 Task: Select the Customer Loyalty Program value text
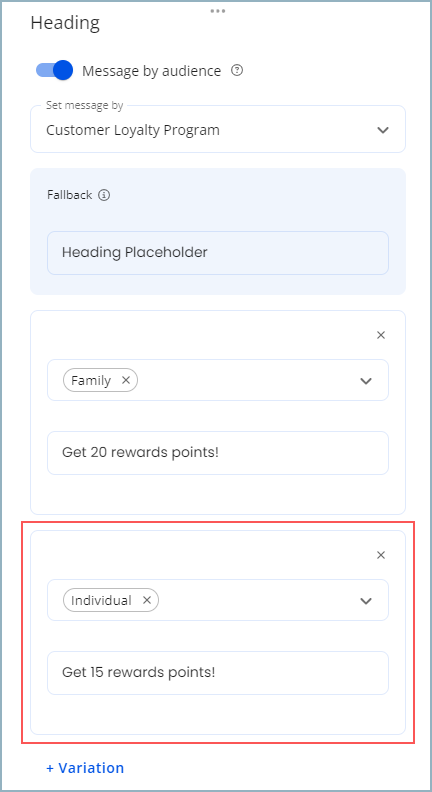[x=133, y=130]
